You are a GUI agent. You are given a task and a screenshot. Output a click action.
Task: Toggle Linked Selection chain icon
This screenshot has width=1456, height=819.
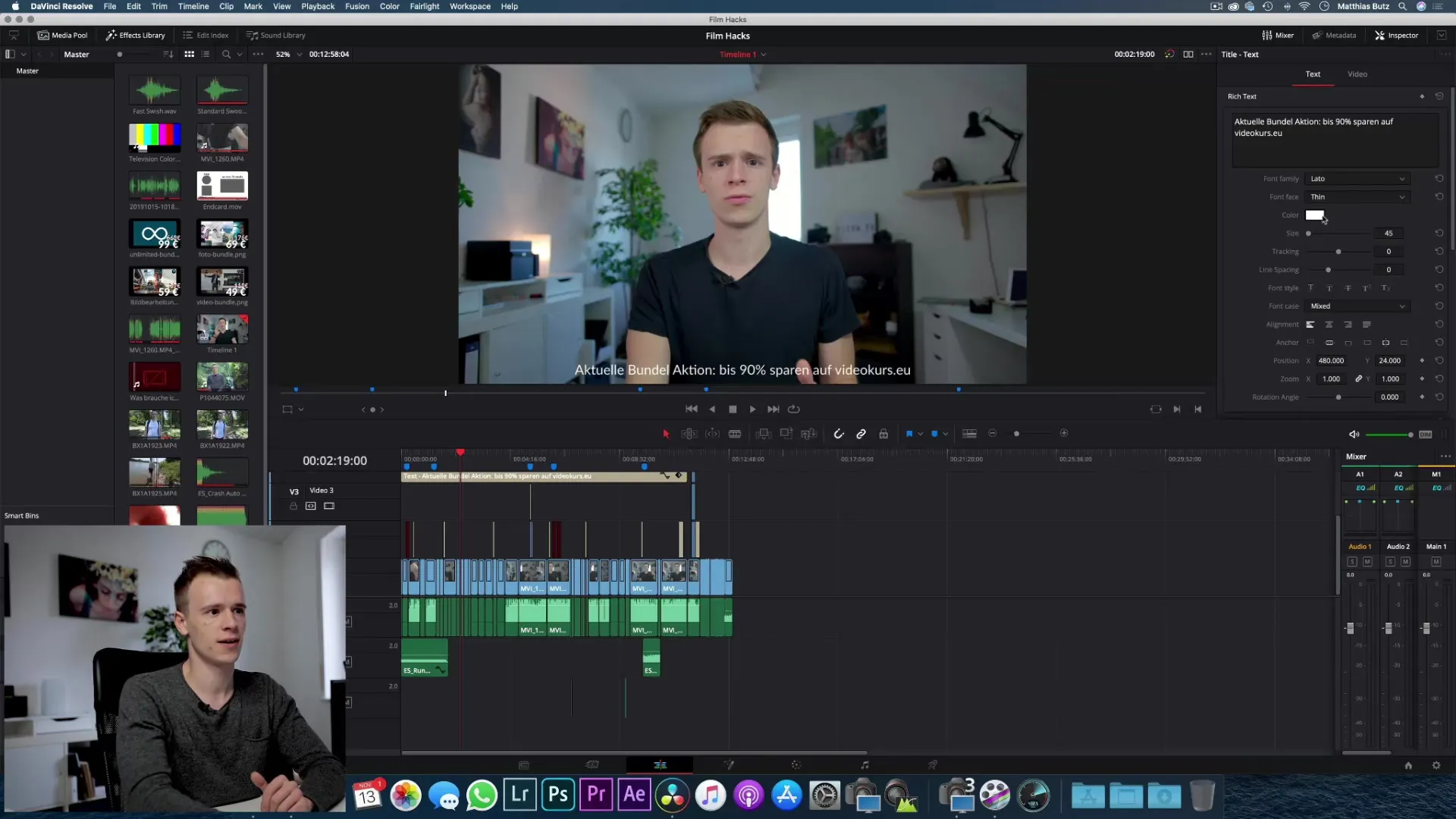coord(861,434)
